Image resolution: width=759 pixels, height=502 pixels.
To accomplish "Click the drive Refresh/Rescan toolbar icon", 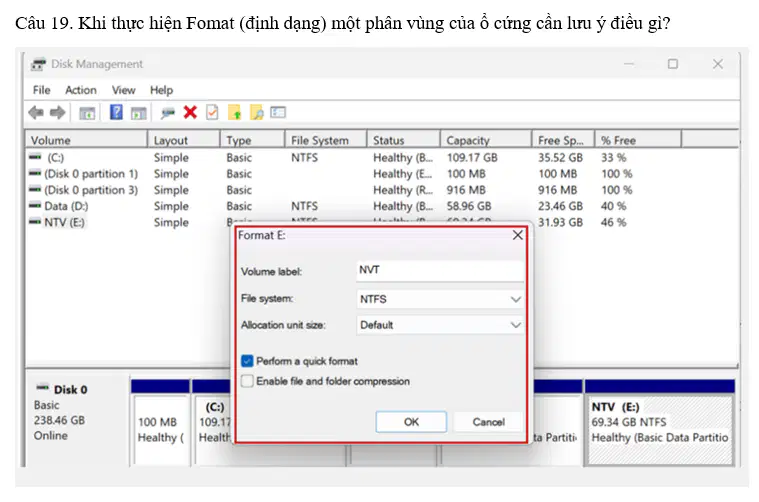I will 167,113.
